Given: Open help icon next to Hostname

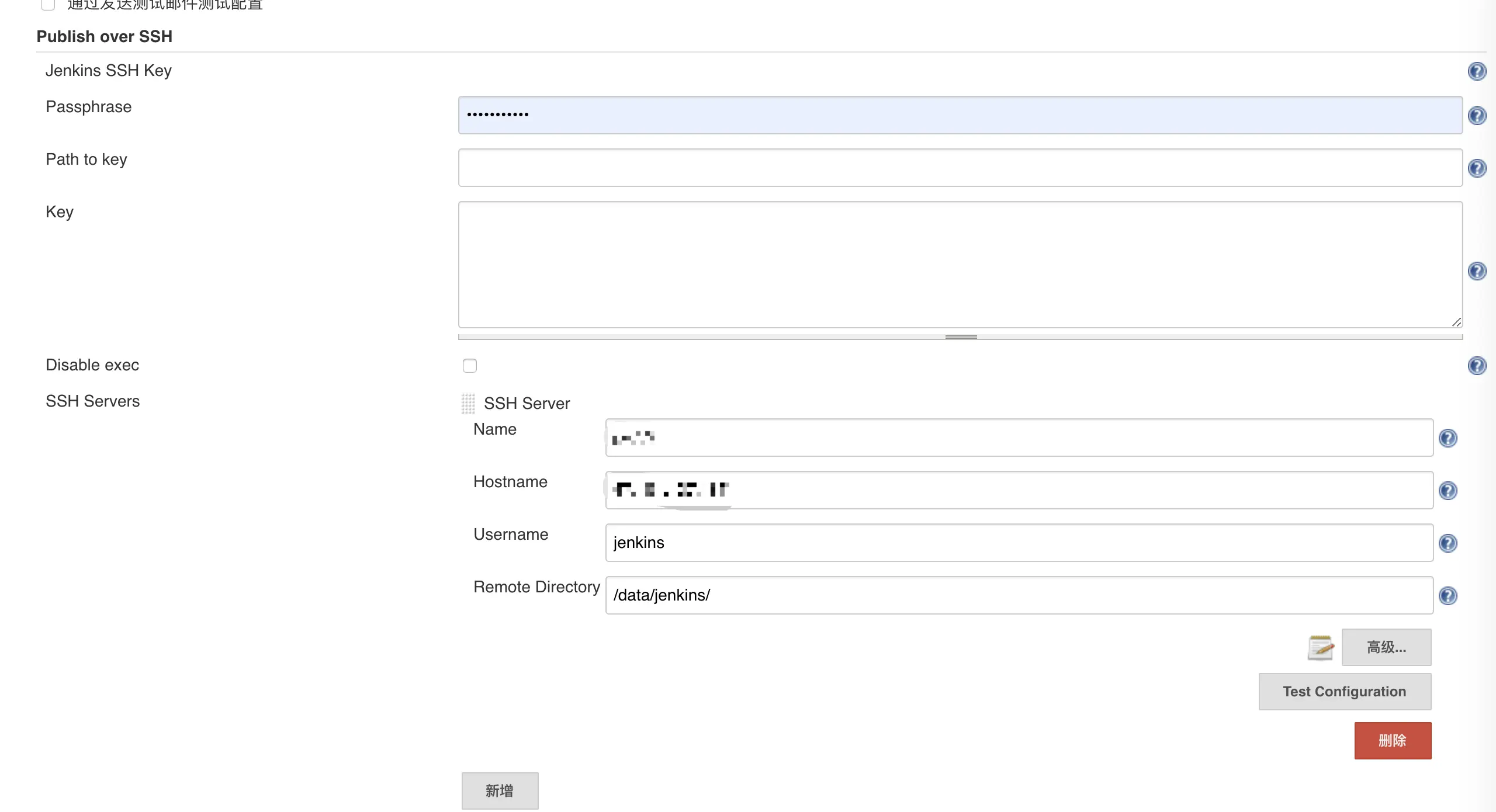Looking at the screenshot, I should point(1447,491).
